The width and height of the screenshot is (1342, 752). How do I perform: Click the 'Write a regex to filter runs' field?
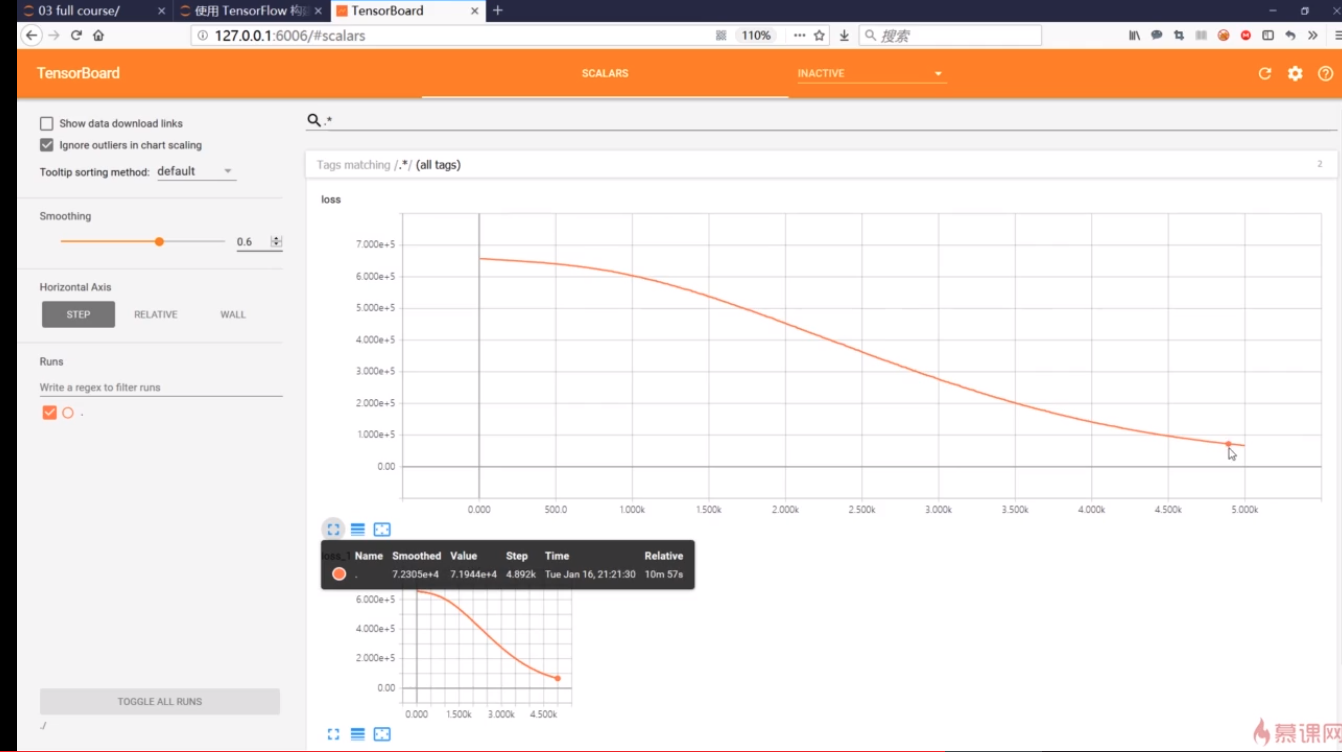tap(161, 387)
